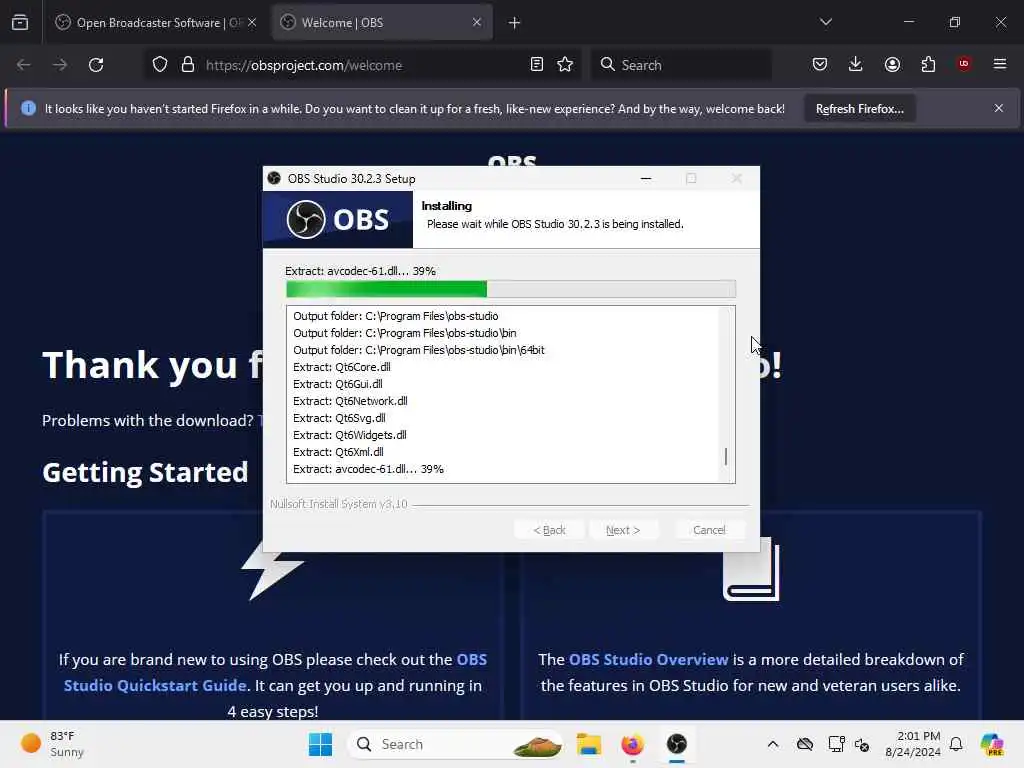
Task: Open clock showing 2:01 PM 8/24/2024
Action: coord(912,744)
